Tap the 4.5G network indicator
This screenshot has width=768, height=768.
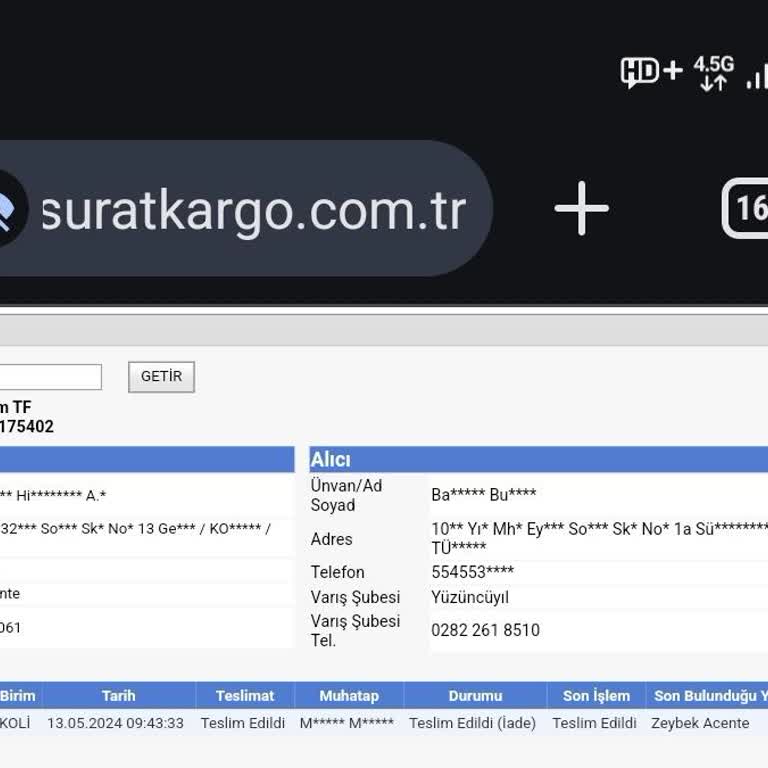click(x=713, y=73)
